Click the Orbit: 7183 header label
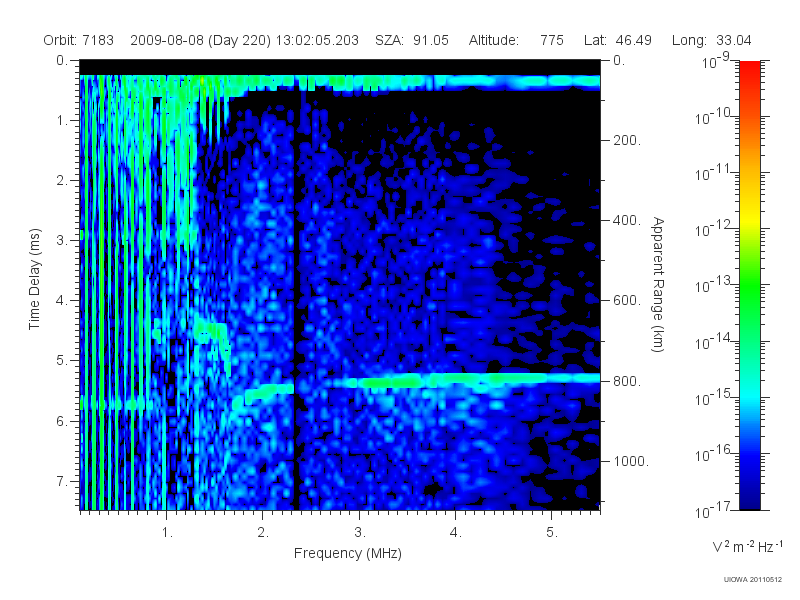The height and width of the screenshot is (600, 800). pos(79,40)
